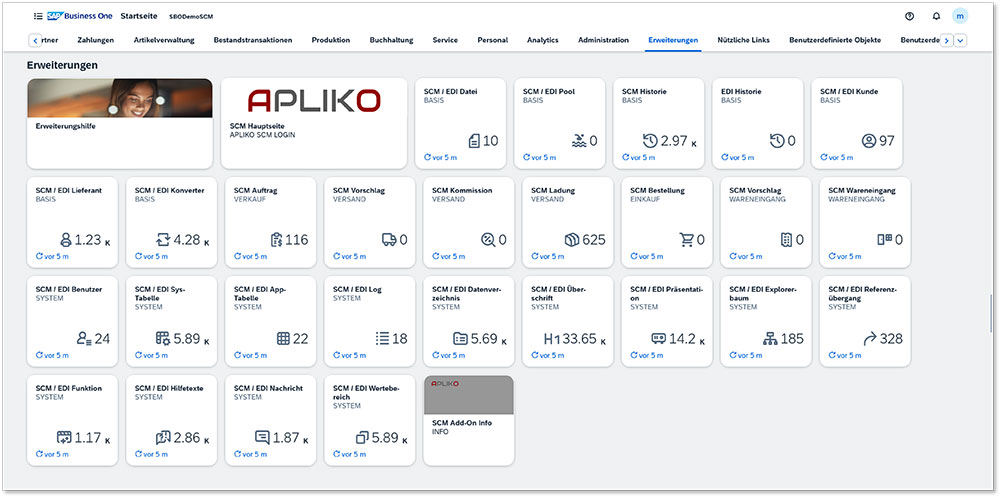Click the clipboard icon on SCM Auftrag tile

click(276, 240)
